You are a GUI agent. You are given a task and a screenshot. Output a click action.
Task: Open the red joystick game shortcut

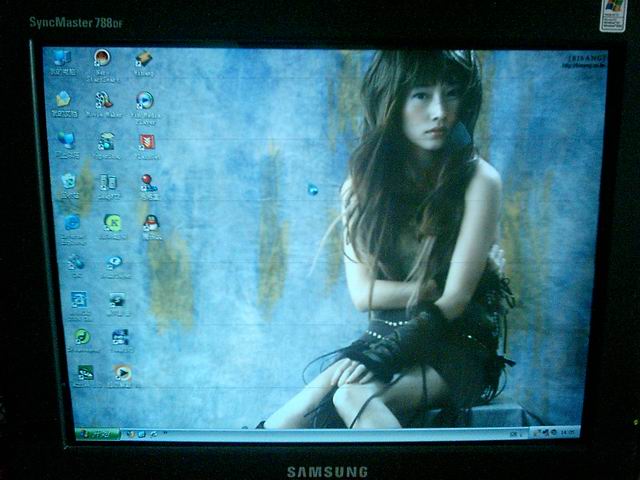coord(147,182)
